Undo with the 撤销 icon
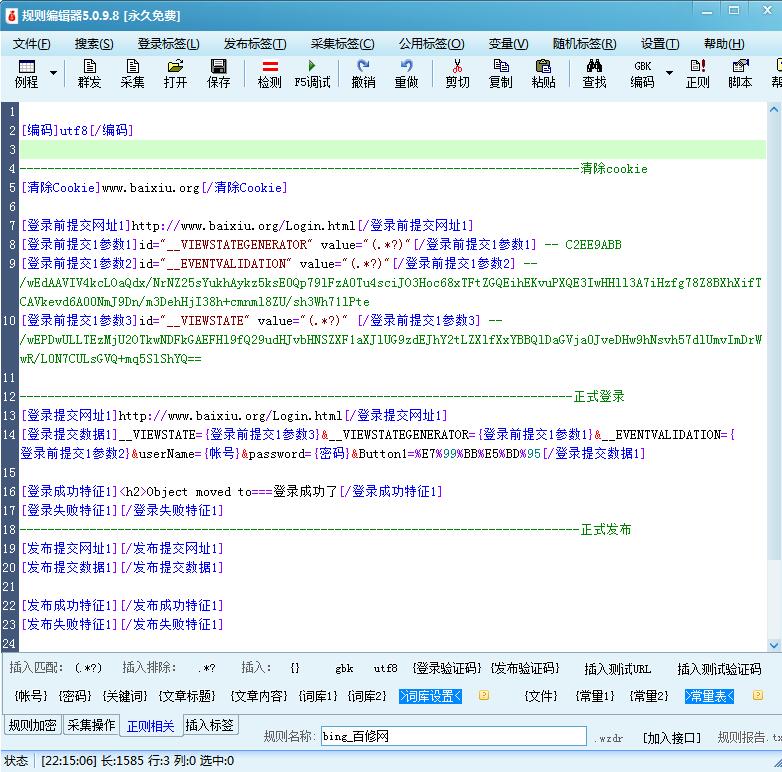Screen dimensions: 782x772 tap(363, 73)
